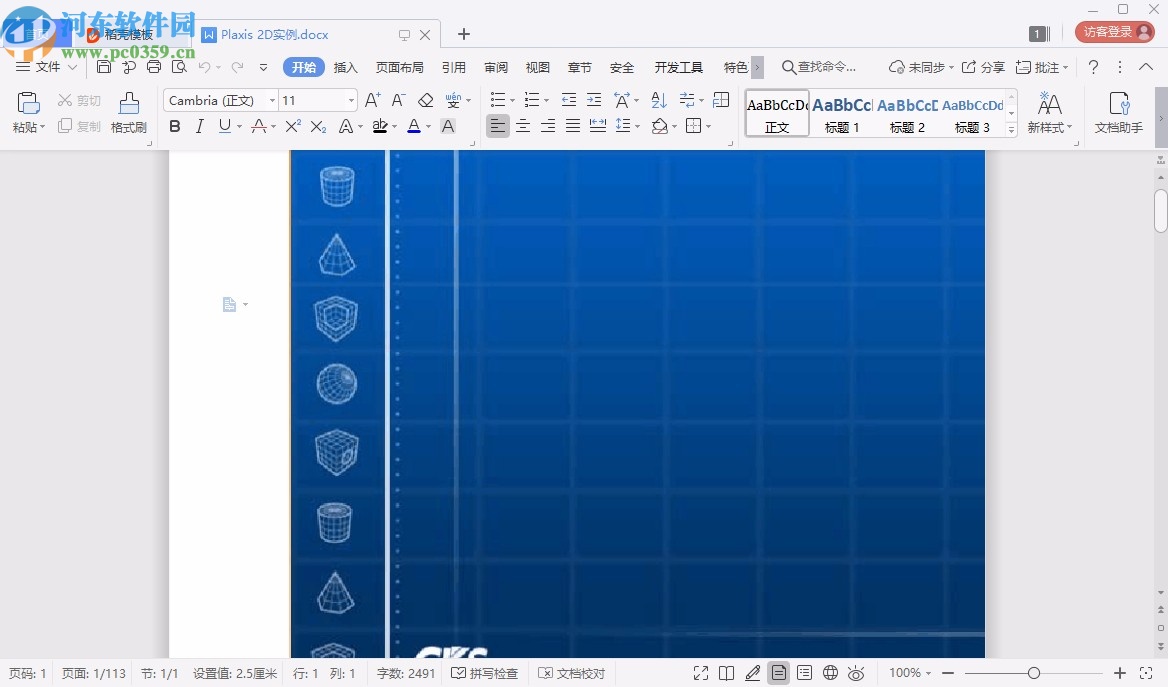This screenshot has width=1168, height=687.
Task: Toggle underline formatting
Action: tap(225, 126)
